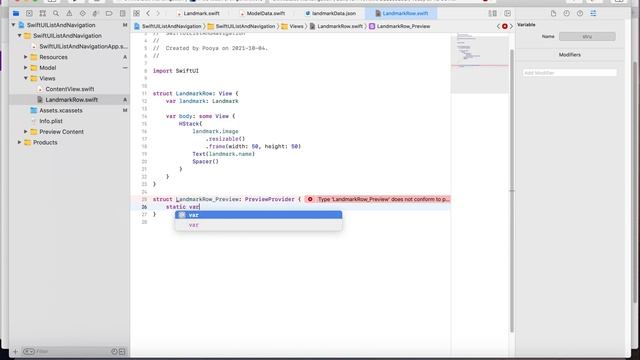The image size is (640, 360).
Task: Open the Project navigator folder icon
Action: [x=16, y=13]
